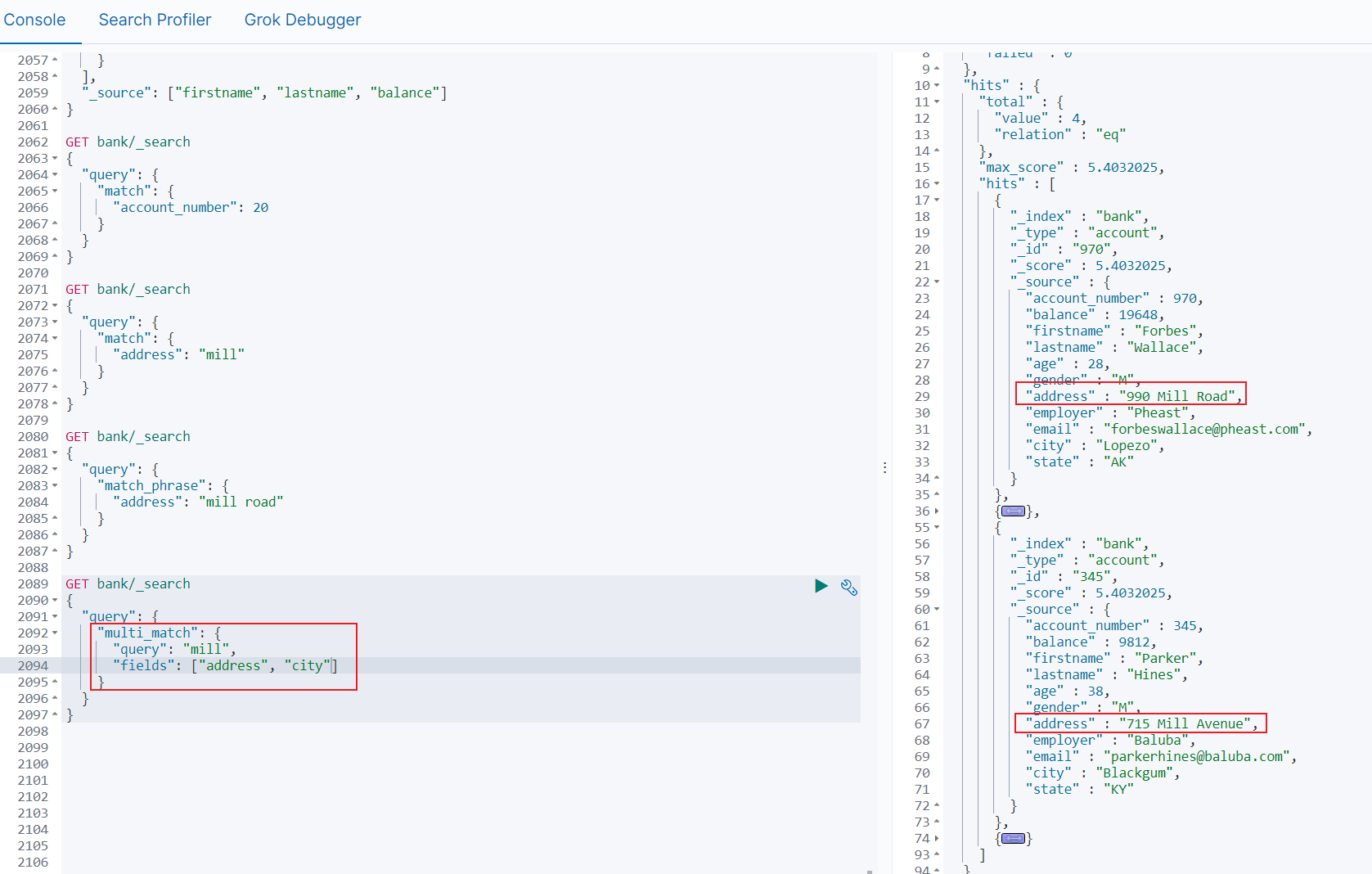Viewport: 1372px width, 874px height.
Task: Click the "query": "mill" line 2093
Action: coord(174,649)
